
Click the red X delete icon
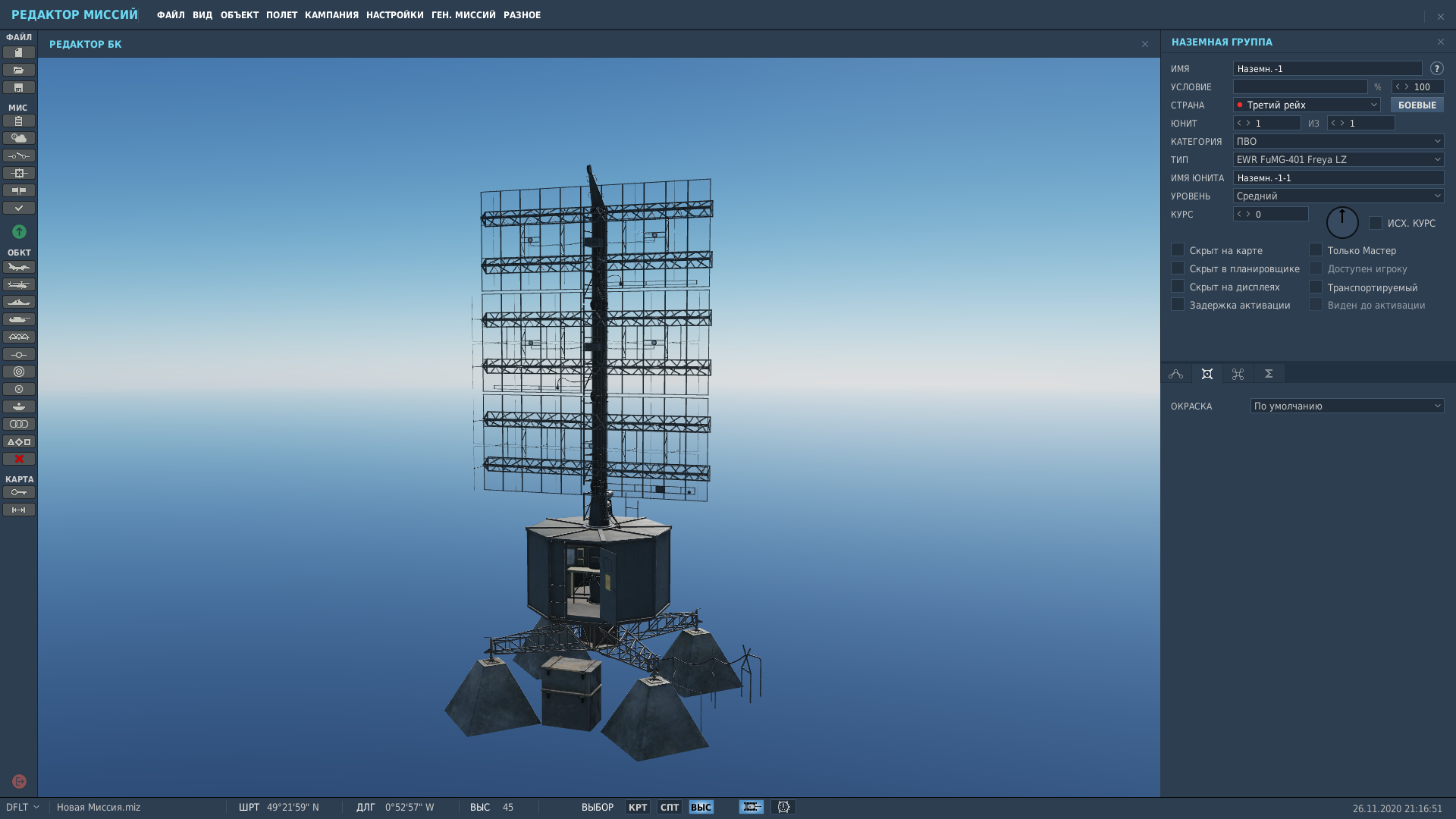[19, 459]
